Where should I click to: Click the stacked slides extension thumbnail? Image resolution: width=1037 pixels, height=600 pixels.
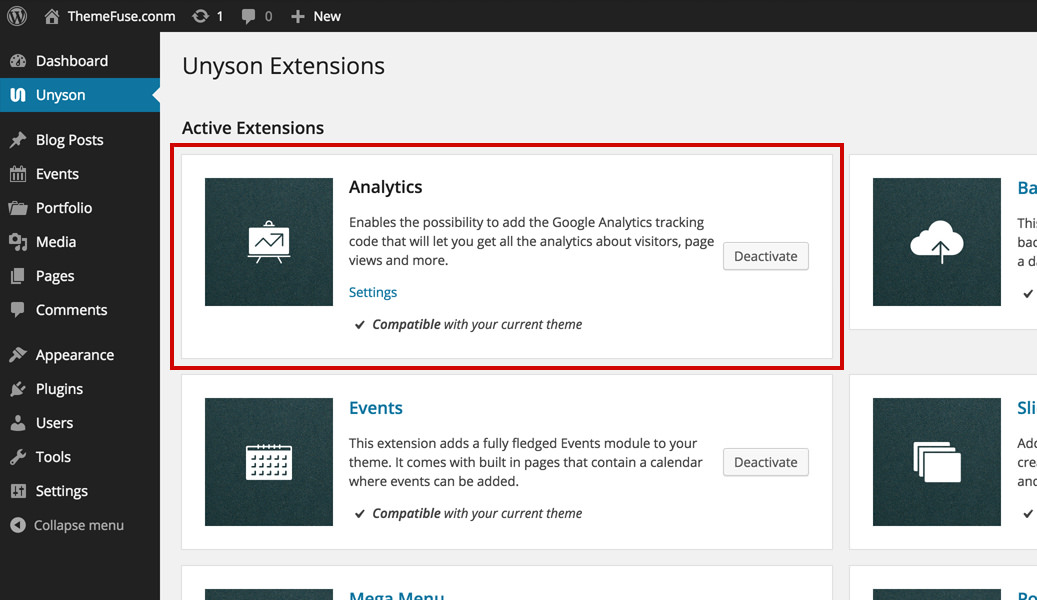936,462
